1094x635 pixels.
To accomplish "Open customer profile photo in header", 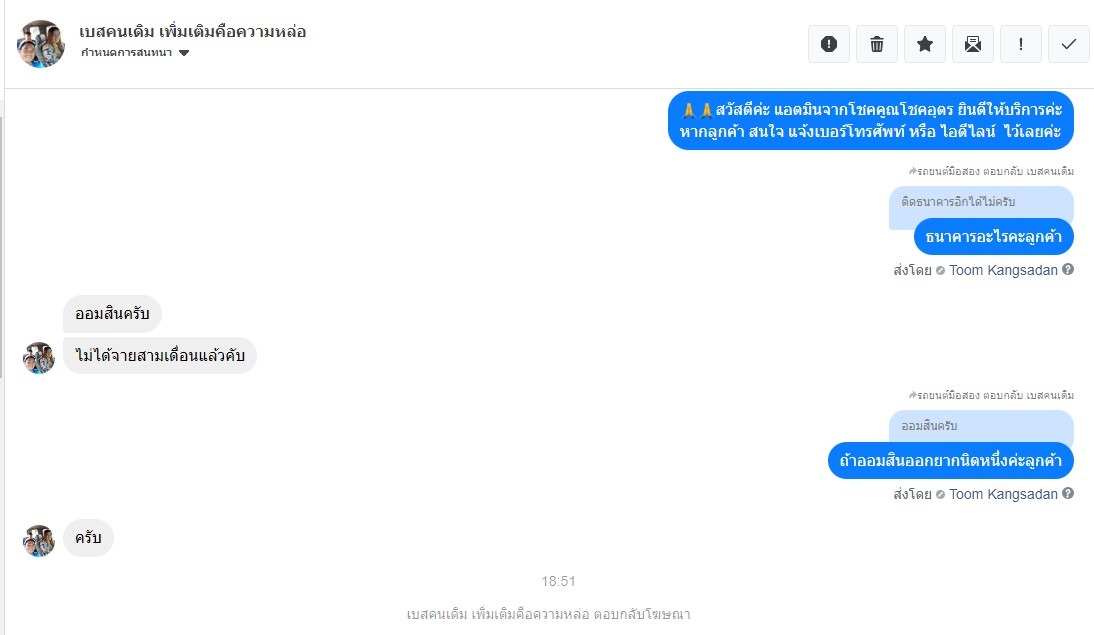I will pyautogui.click(x=41, y=43).
